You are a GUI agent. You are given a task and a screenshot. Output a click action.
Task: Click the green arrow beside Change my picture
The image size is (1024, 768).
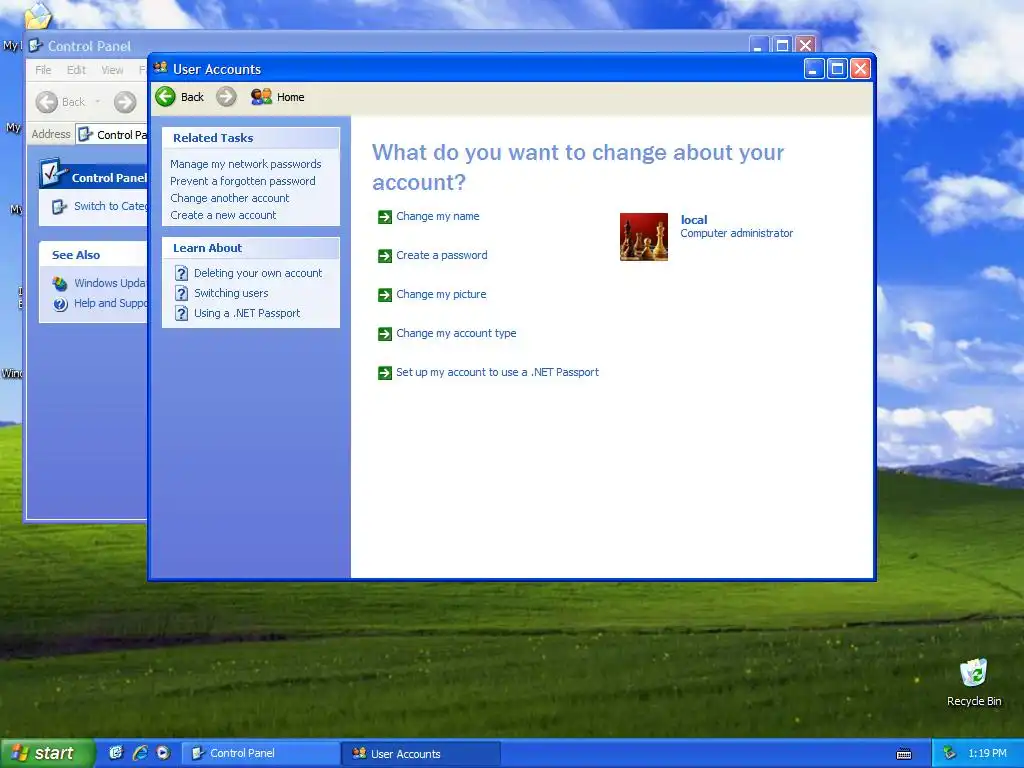click(385, 295)
